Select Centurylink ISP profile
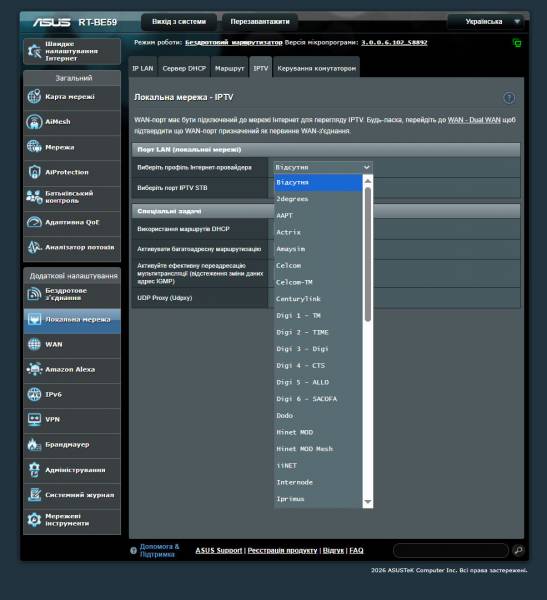Image resolution: width=547 pixels, height=600 pixels. [x=318, y=299]
